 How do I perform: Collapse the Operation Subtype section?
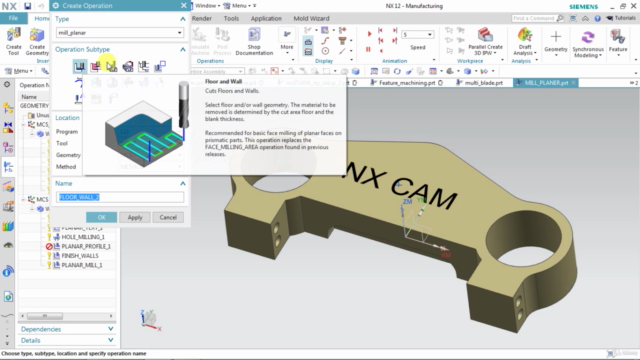[182, 49]
